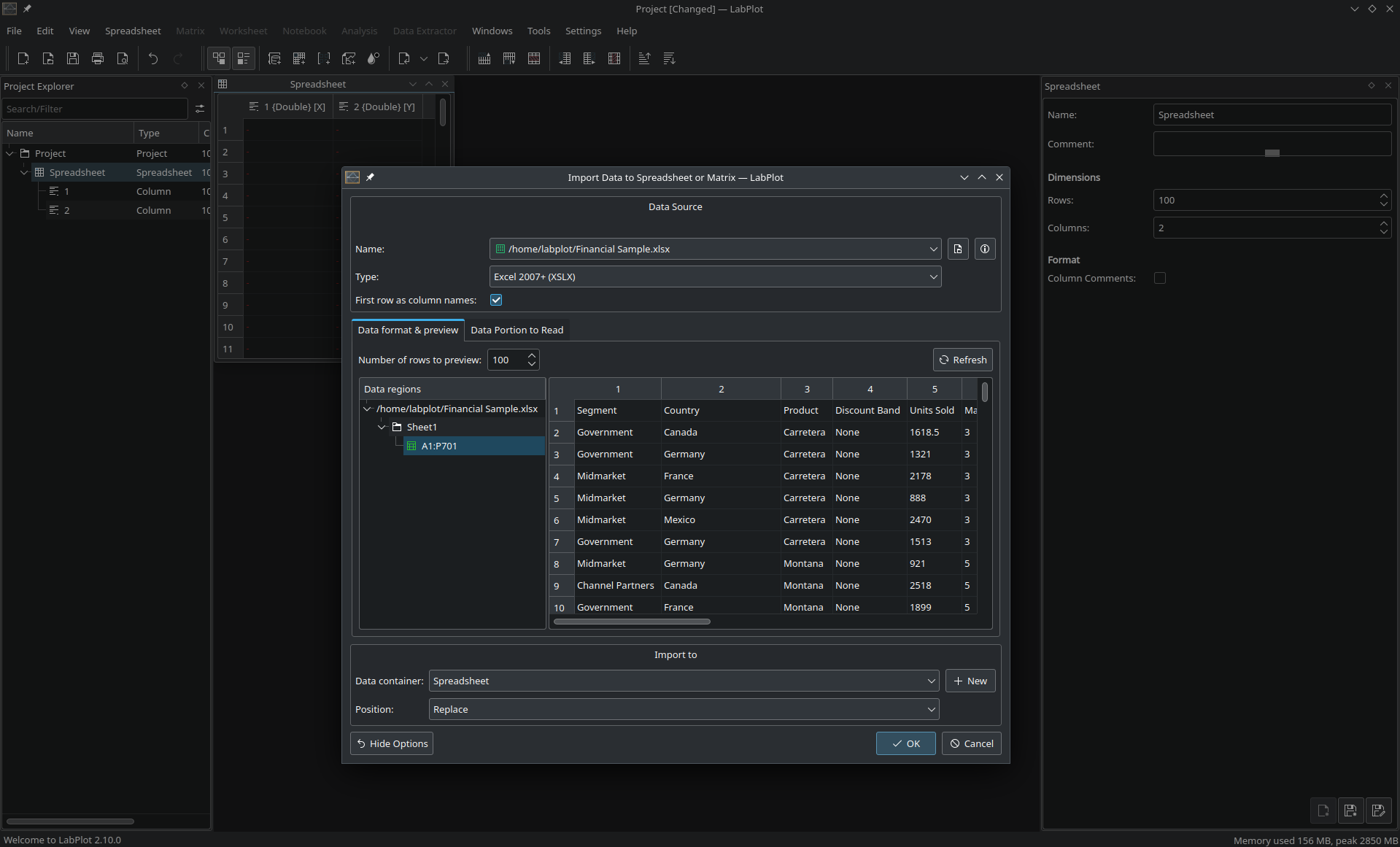Click the sort ascending toolbar icon
Image resolution: width=1400 pixels, height=847 pixels.
pyautogui.click(x=644, y=58)
